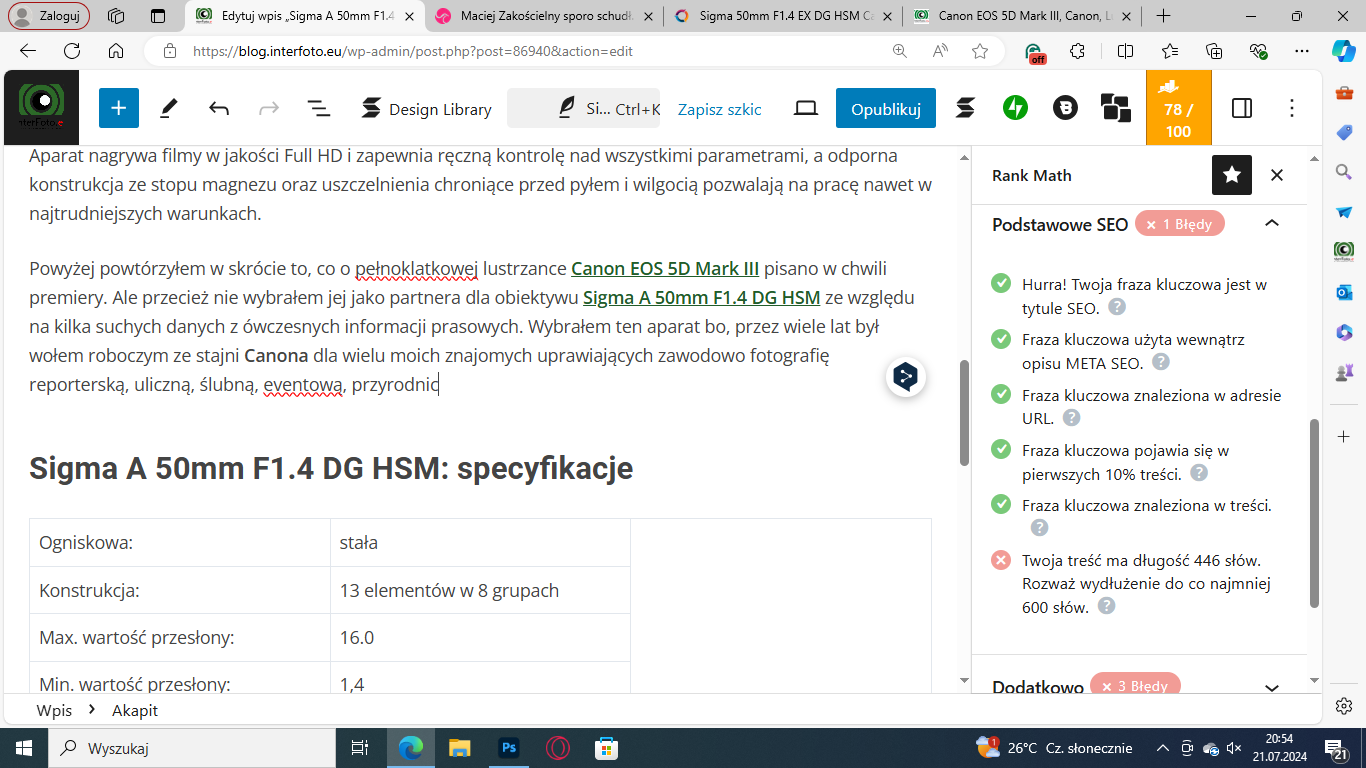
Task: Follow the Canon EOS 5D Mark III link
Action: [x=665, y=268]
